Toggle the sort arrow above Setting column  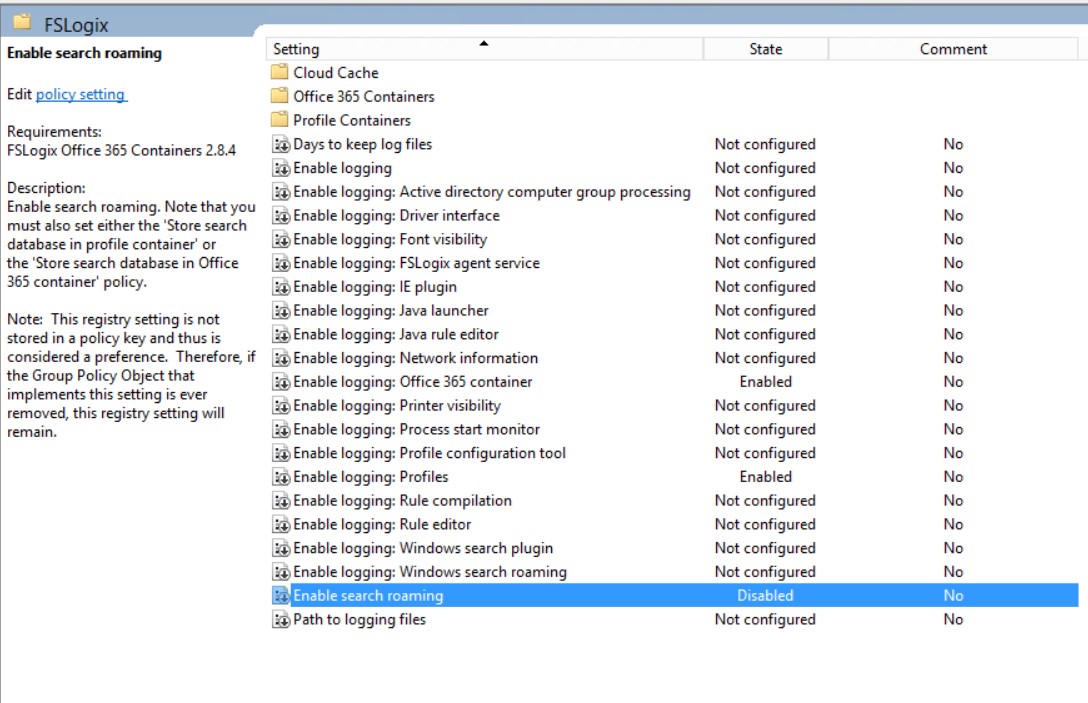484,43
